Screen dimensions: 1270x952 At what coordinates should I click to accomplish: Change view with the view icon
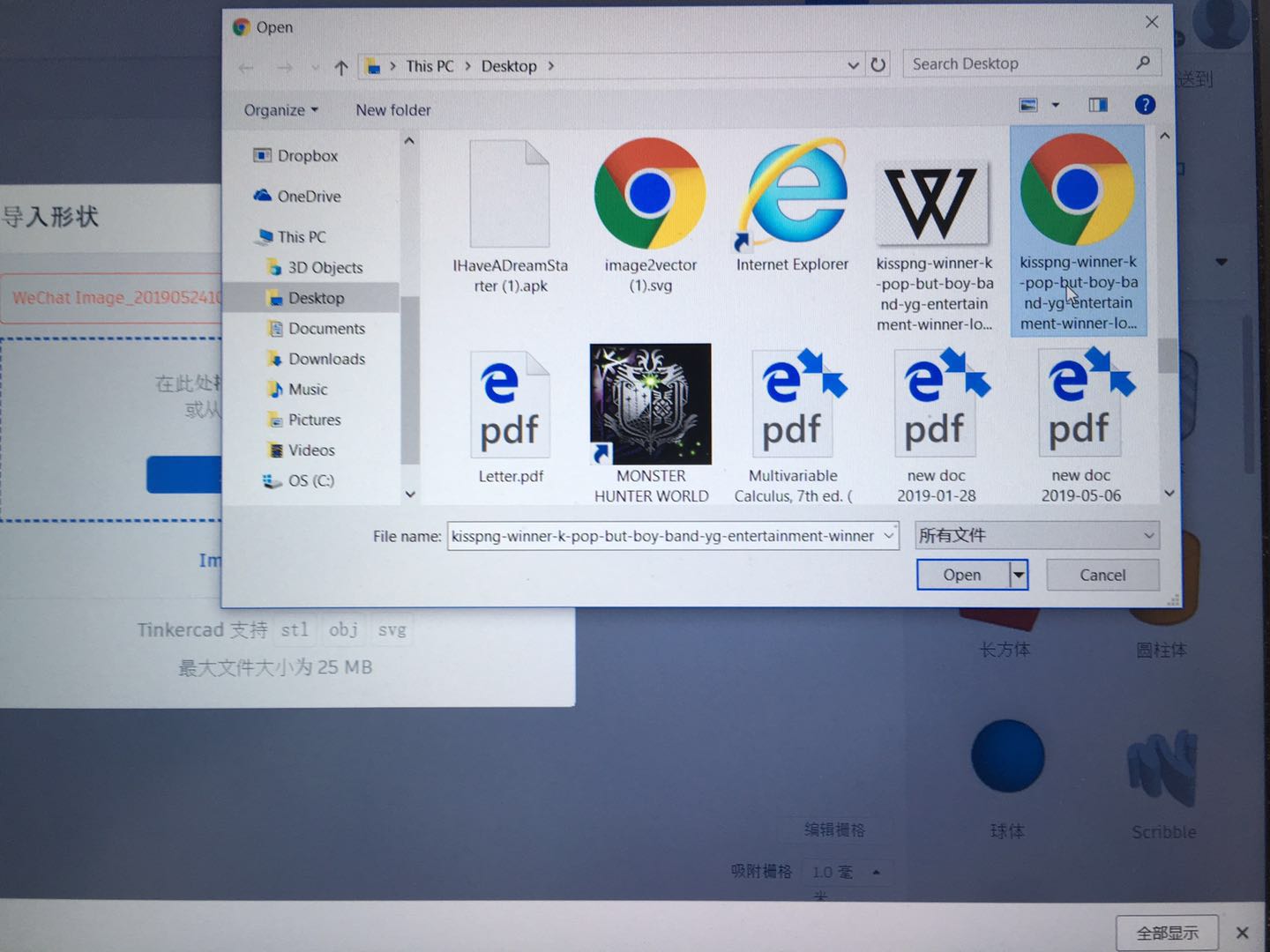click(x=1028, y=105)
